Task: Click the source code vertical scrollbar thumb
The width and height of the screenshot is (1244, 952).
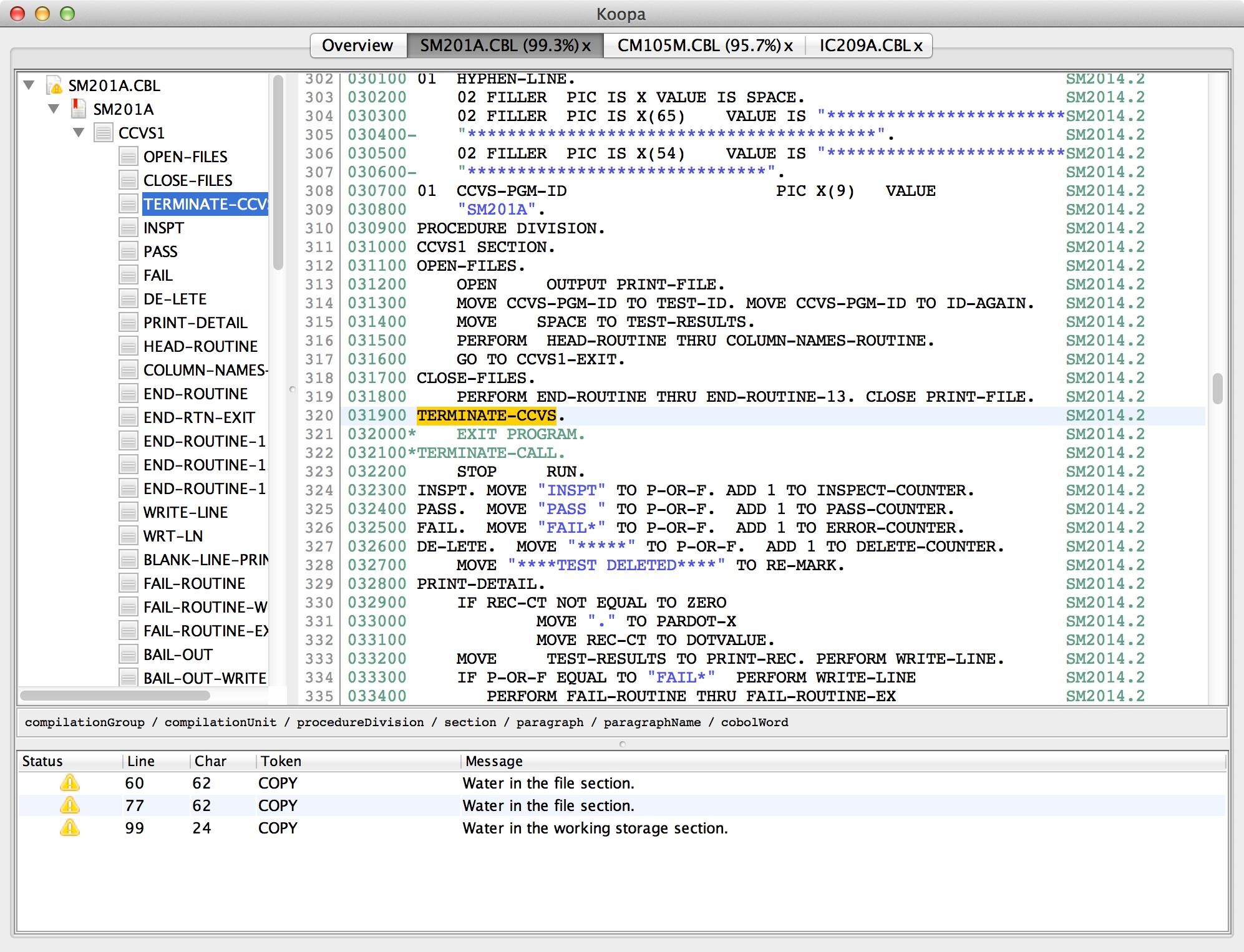Action: click(1217, 388)
